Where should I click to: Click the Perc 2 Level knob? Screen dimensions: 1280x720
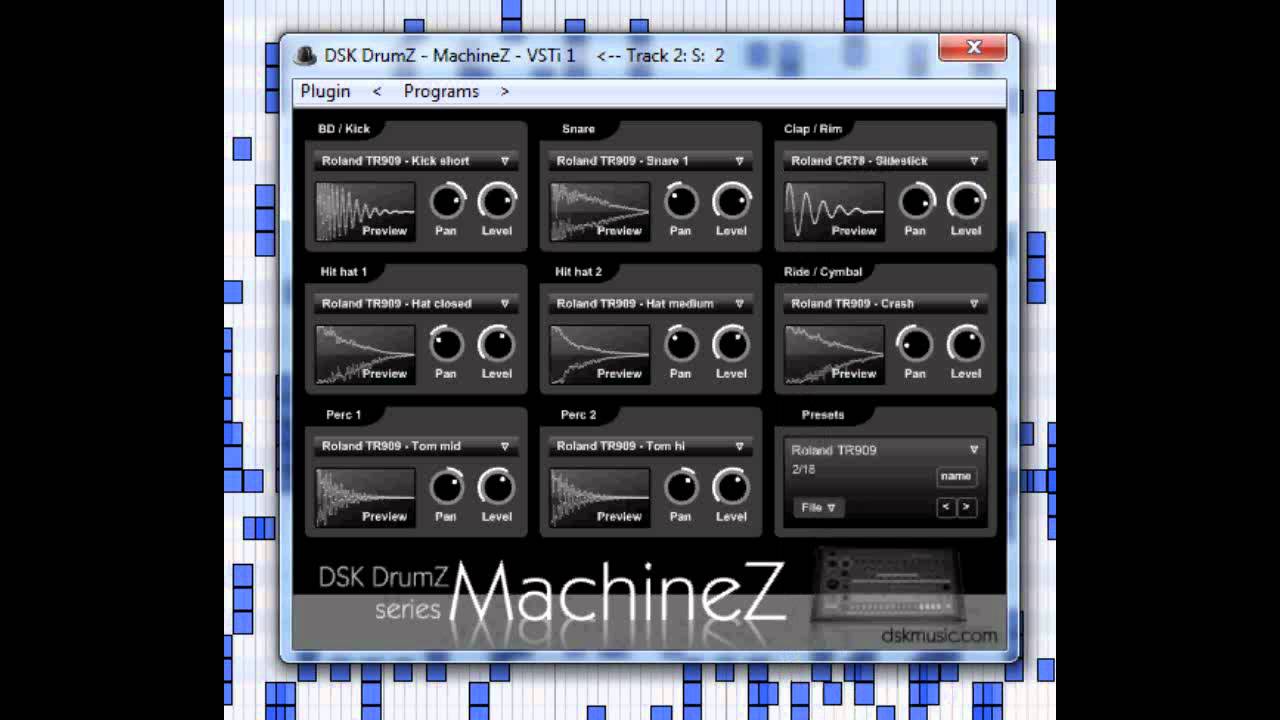(x=731, y=488)
